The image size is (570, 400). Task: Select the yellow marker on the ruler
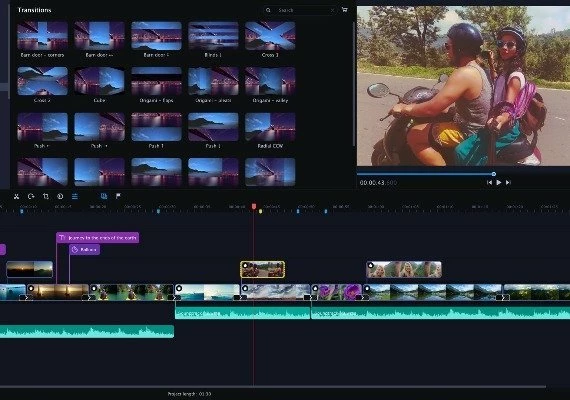tap(261, 211)
